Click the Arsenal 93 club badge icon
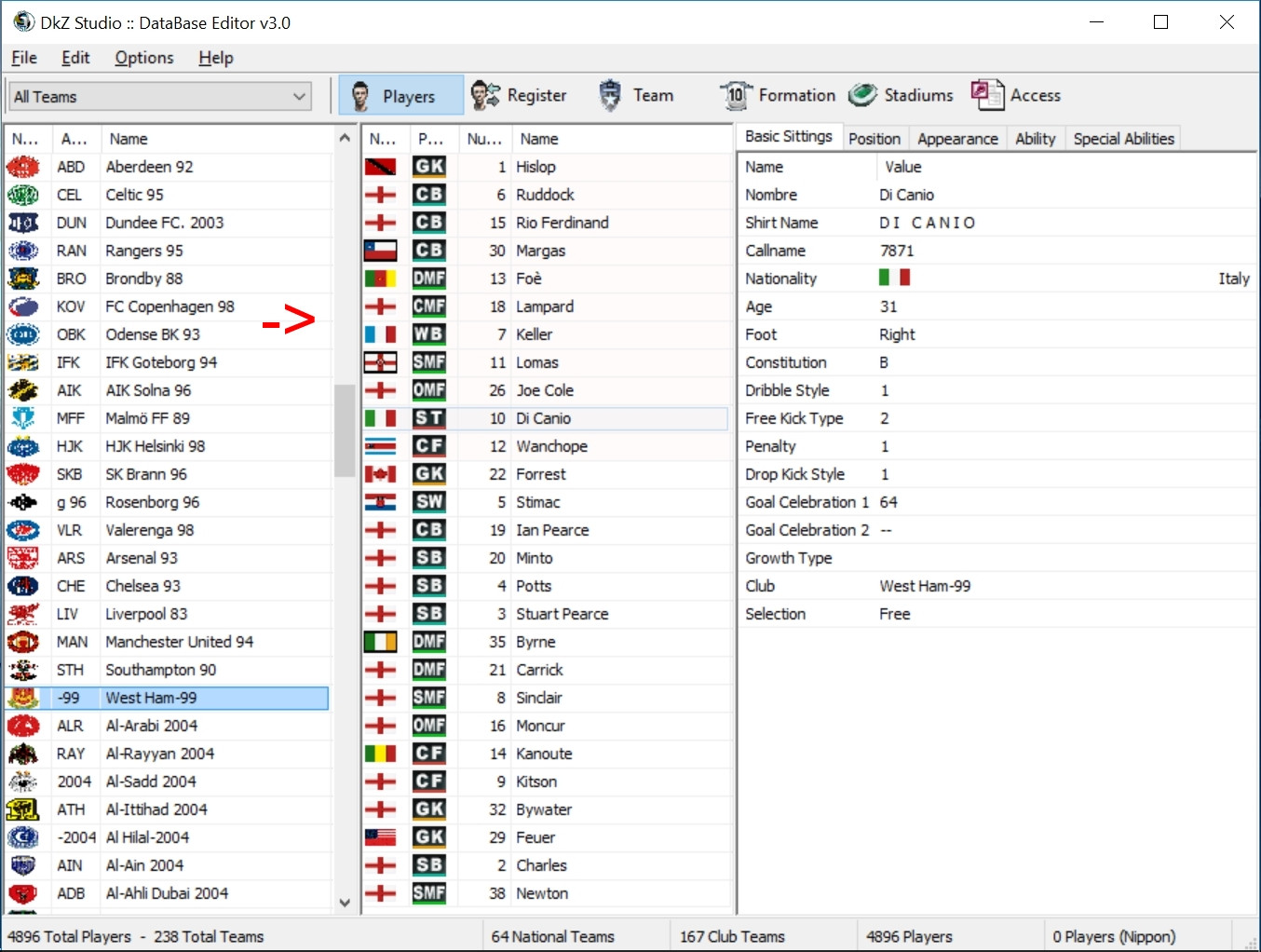 click(x=23, y=558)
